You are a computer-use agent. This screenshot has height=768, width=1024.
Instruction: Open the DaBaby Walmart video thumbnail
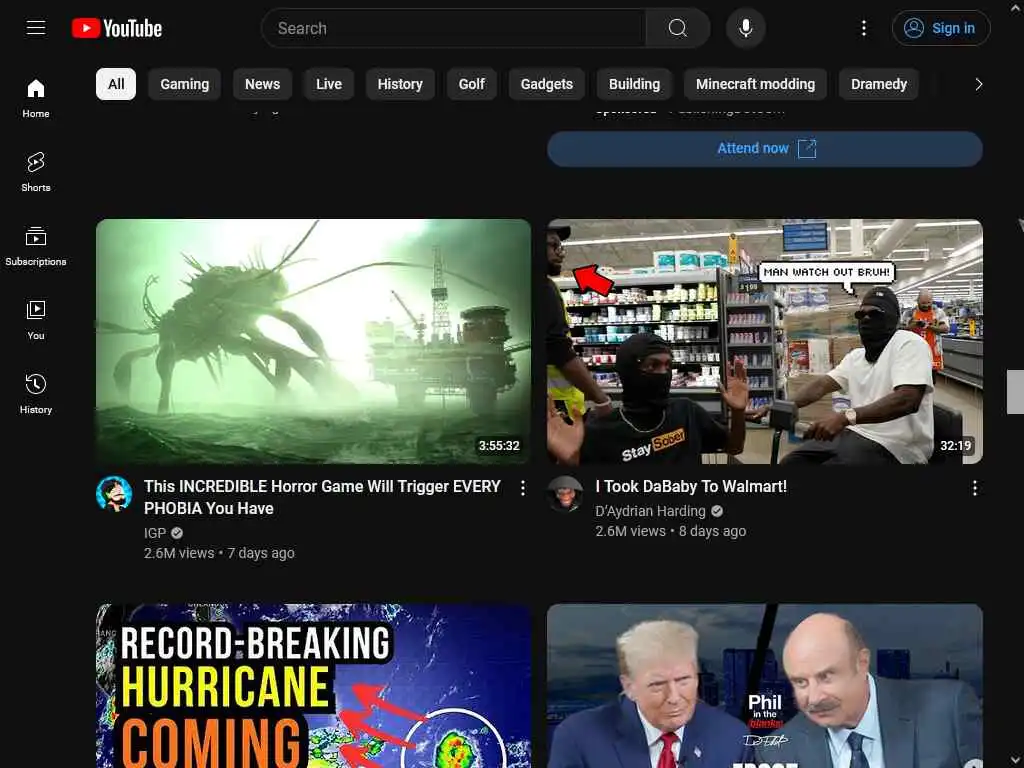coord(765,342)
